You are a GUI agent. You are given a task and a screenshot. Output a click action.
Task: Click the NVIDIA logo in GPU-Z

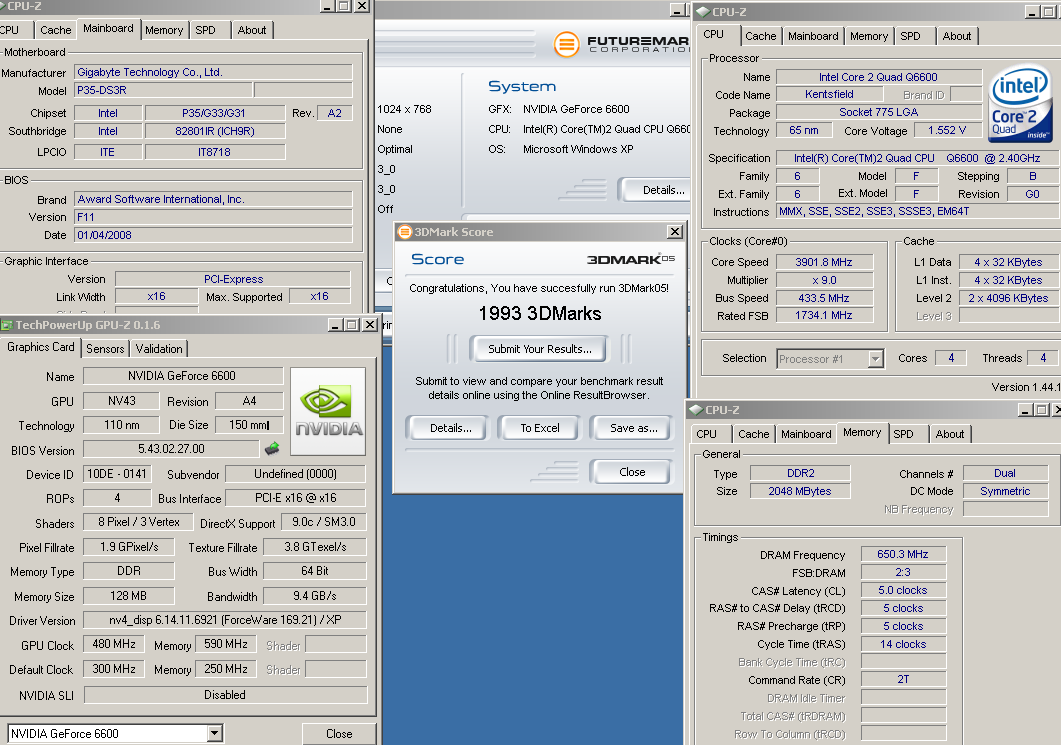328,411
